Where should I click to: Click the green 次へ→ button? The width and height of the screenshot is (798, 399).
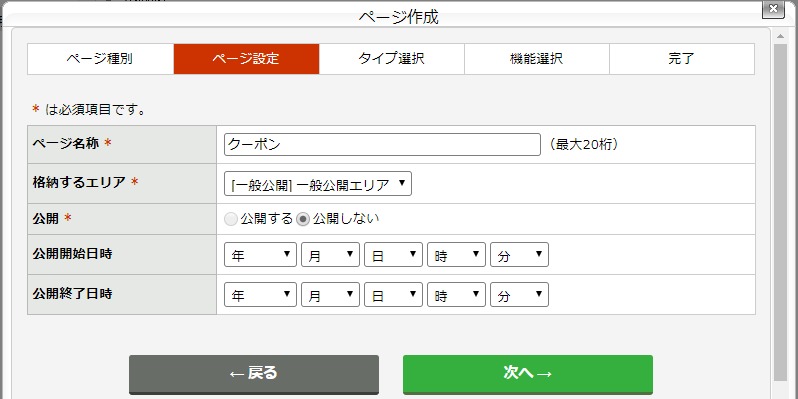528,374
